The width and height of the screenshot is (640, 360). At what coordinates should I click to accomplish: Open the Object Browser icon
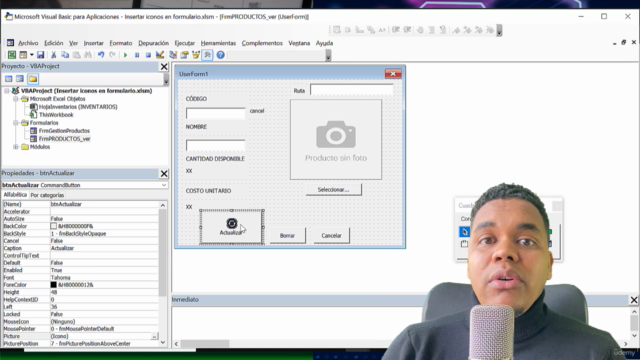click(x=196, y=55)
